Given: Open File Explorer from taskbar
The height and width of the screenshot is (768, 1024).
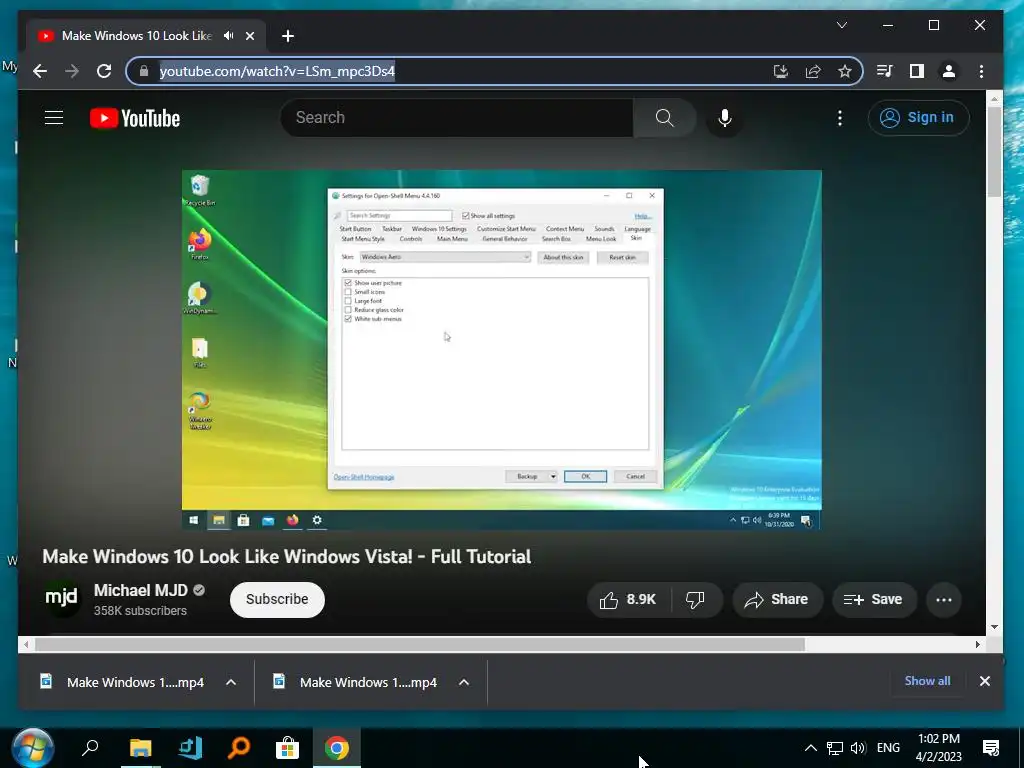Looking at the screenshot, I should [140, 748].
